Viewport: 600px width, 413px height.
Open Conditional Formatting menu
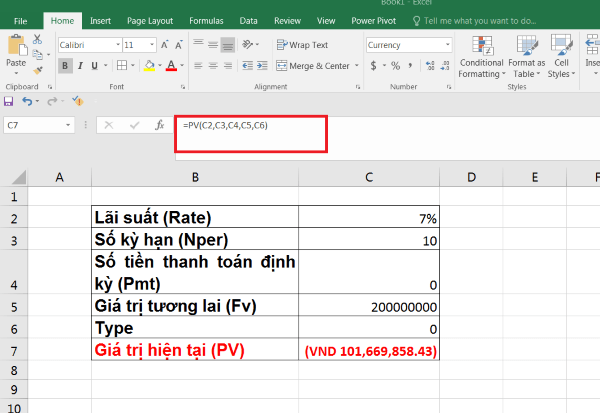pyautogui.click(x=482, y=57)
